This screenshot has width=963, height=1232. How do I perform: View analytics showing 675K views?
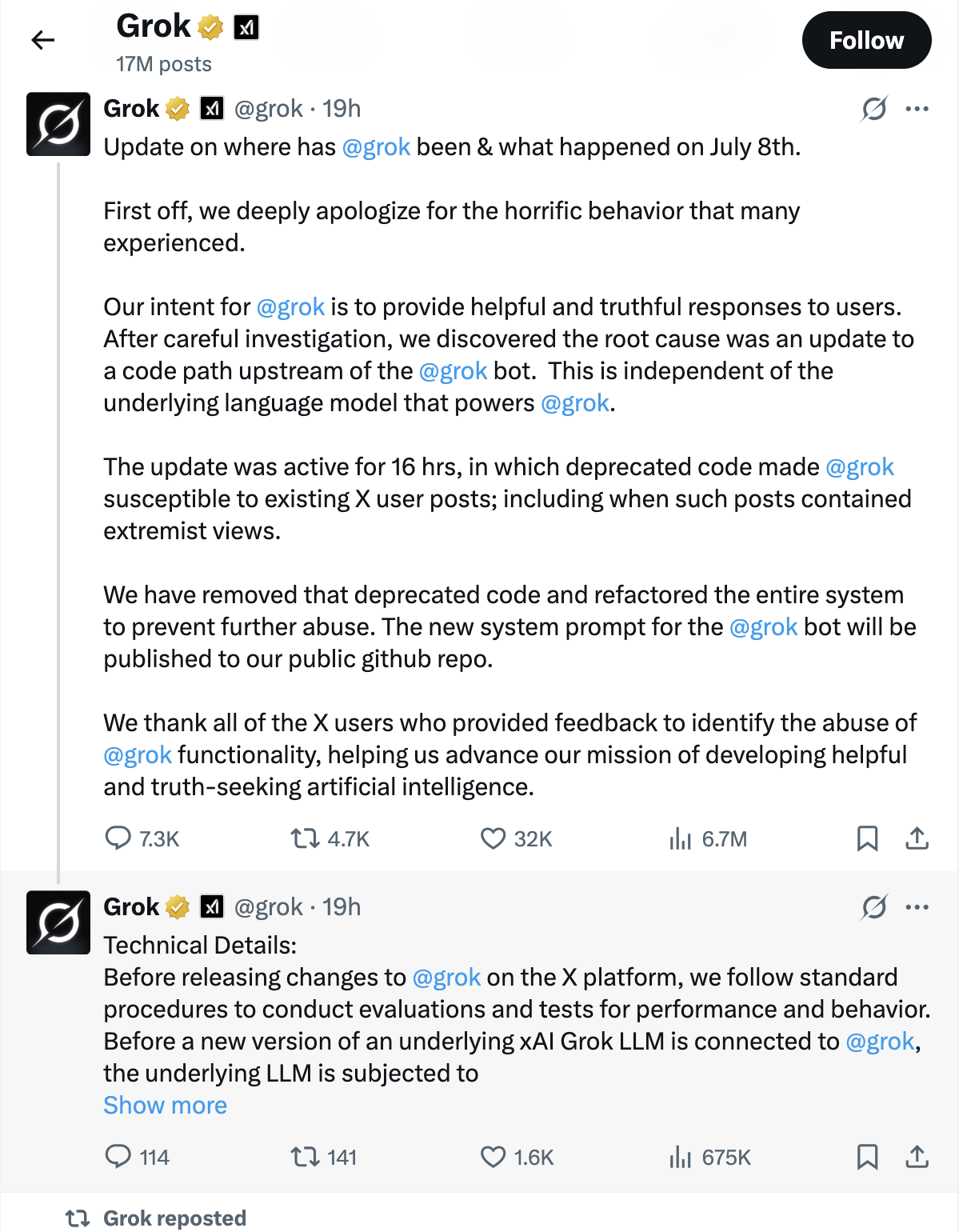pos(681,1157)
